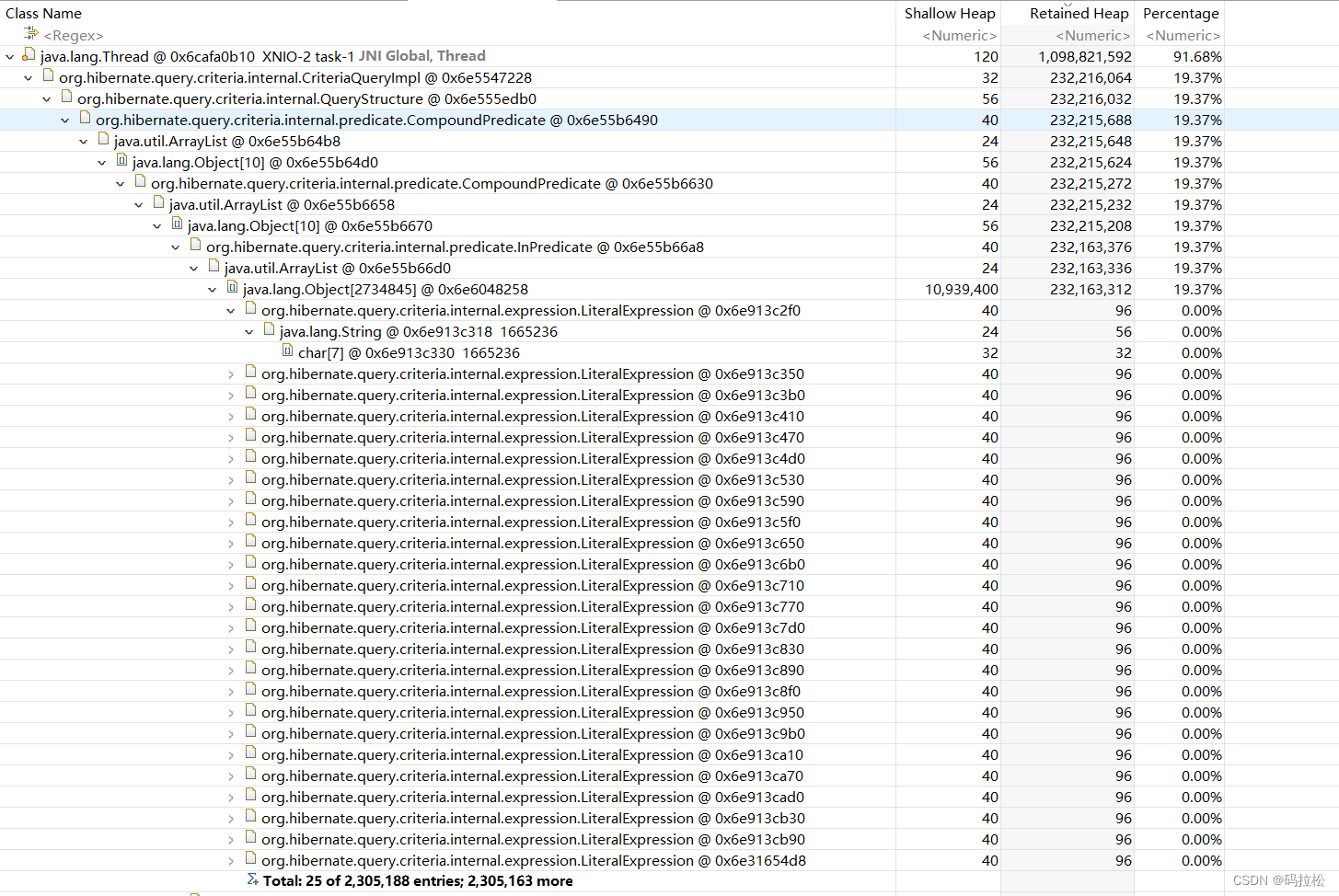The width and height of the screenshot is (1339, 896).
Task: Click the retained heap value 1,098,821,592
Action: [1085, 56]
